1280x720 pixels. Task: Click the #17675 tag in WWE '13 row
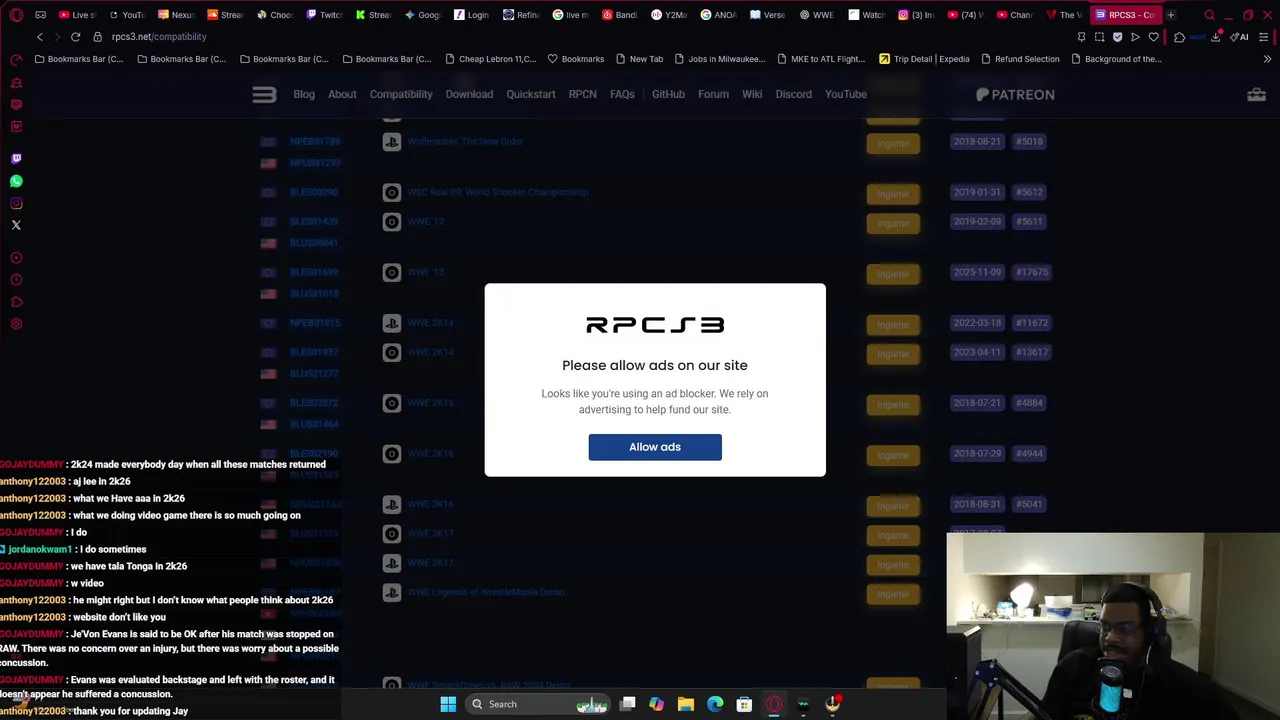[1032, 272]
